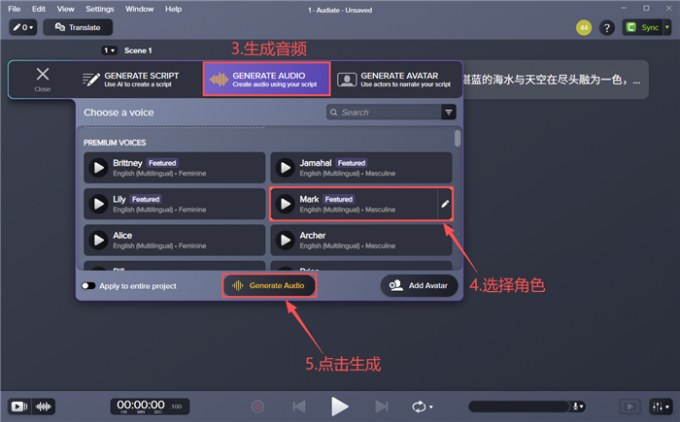This screenshot has width=680, height=422.
Task: Switch to video view icon
Action: tap(19, 406)
